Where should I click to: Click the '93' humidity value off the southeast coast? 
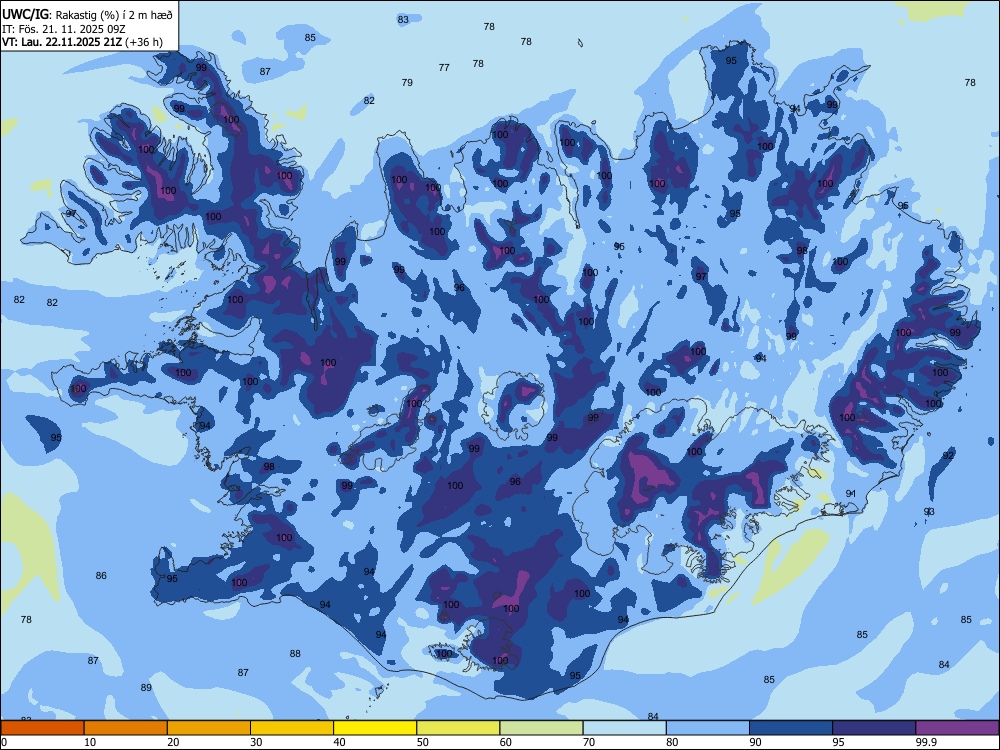coord(929,511)
